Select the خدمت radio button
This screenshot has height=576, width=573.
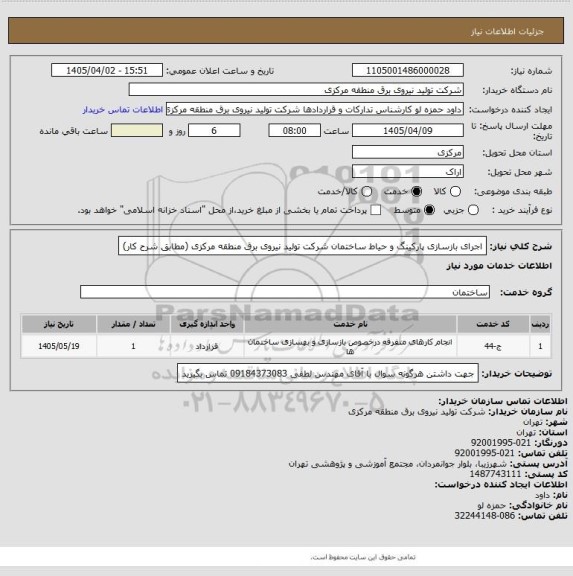(417, 191)
